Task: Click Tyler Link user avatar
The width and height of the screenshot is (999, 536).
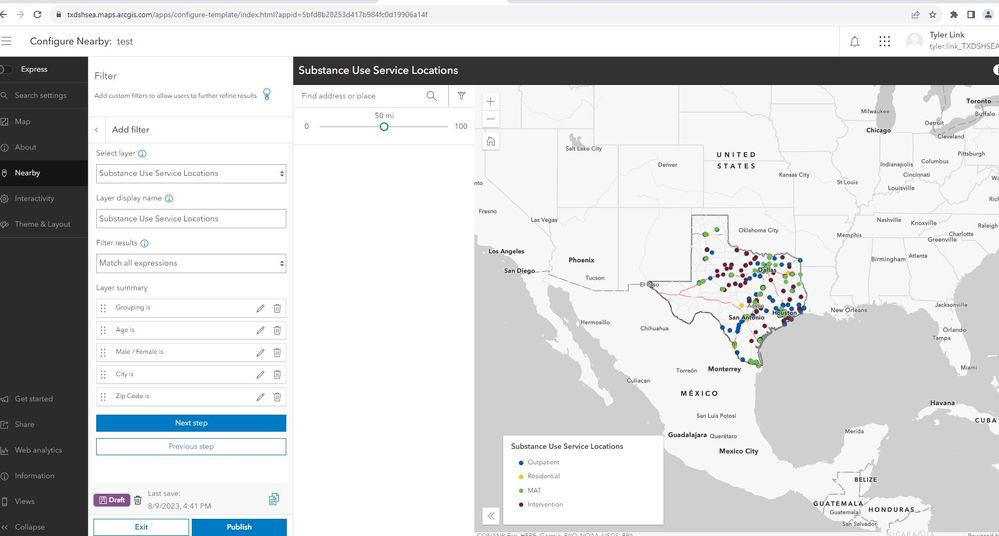Action: (914, 41)
